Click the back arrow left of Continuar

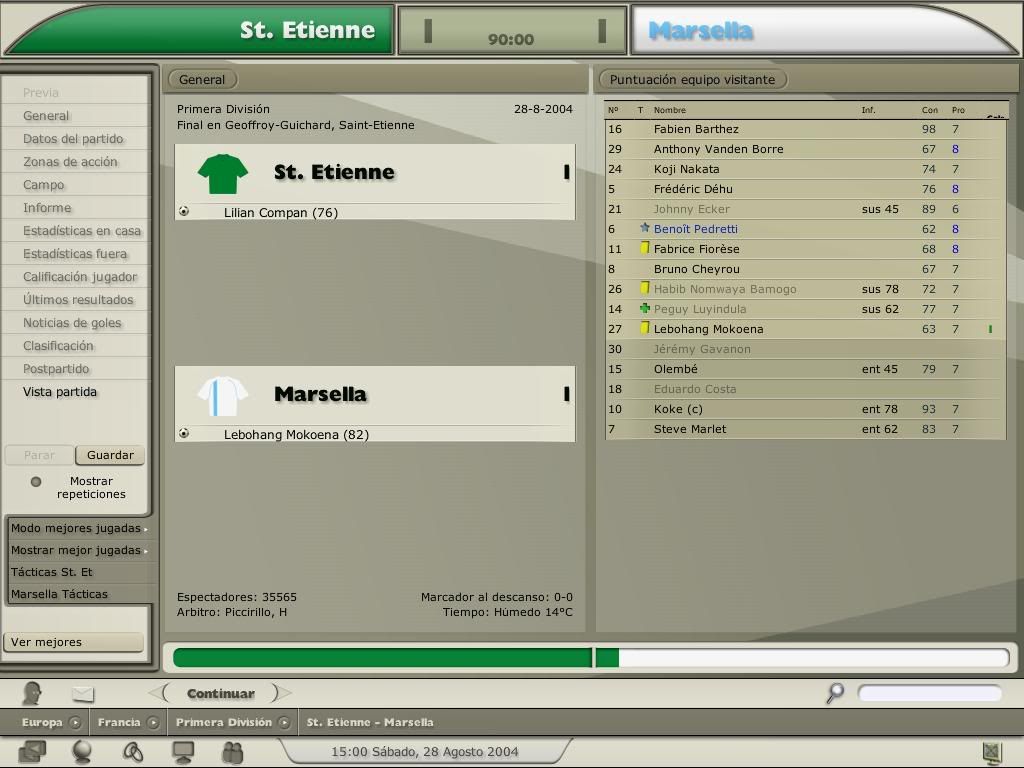click(158, 693)
